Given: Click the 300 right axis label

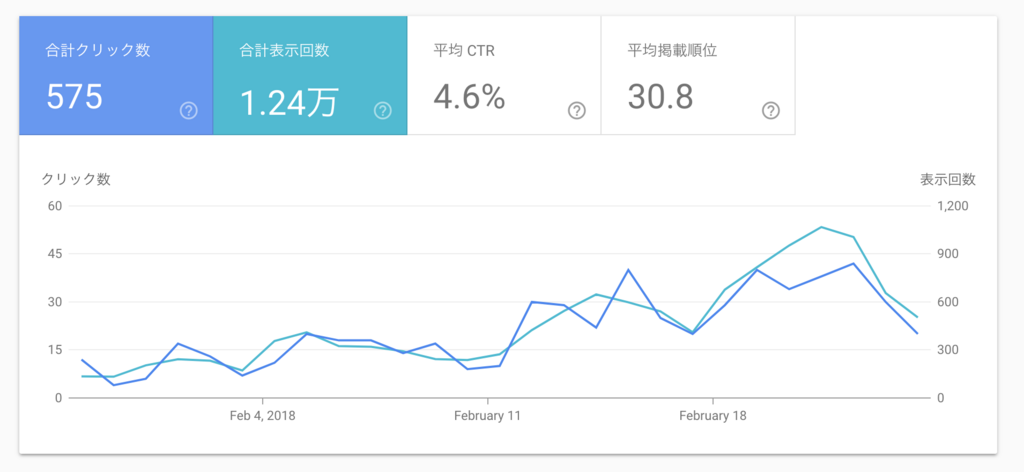Looking at the screenshot, I should [947, 350].
